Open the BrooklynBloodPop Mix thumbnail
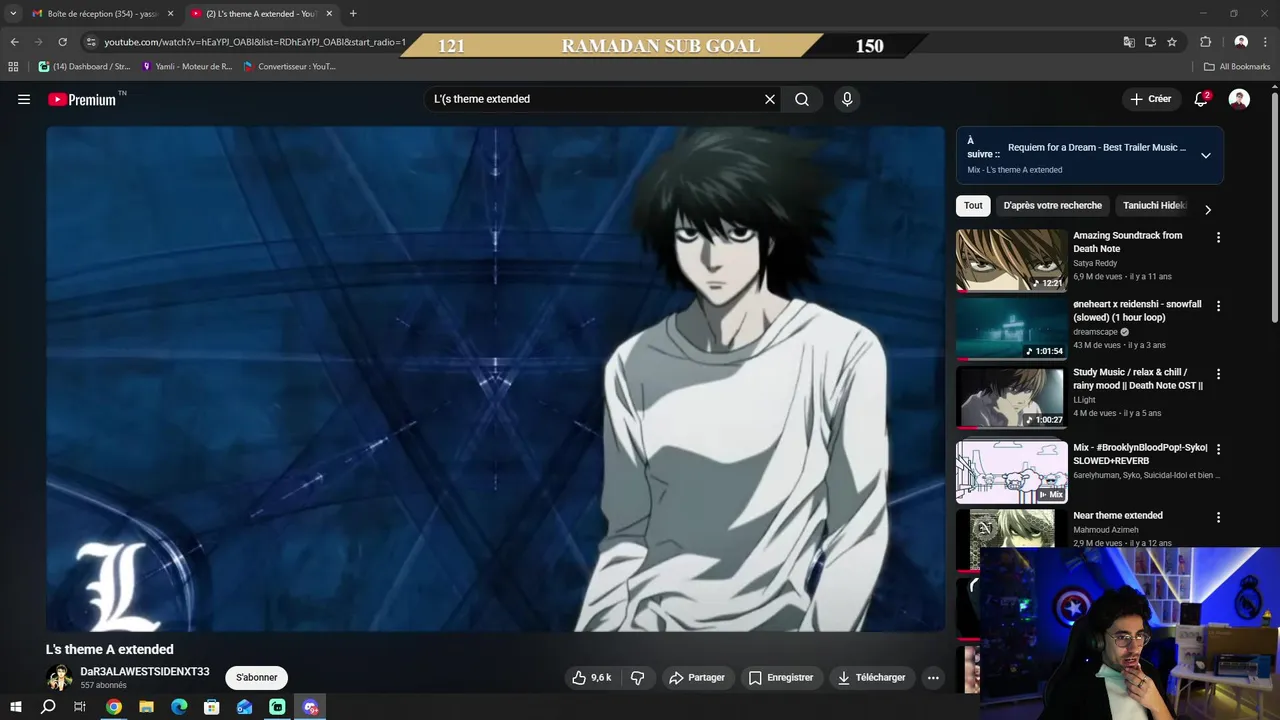 1011,472
